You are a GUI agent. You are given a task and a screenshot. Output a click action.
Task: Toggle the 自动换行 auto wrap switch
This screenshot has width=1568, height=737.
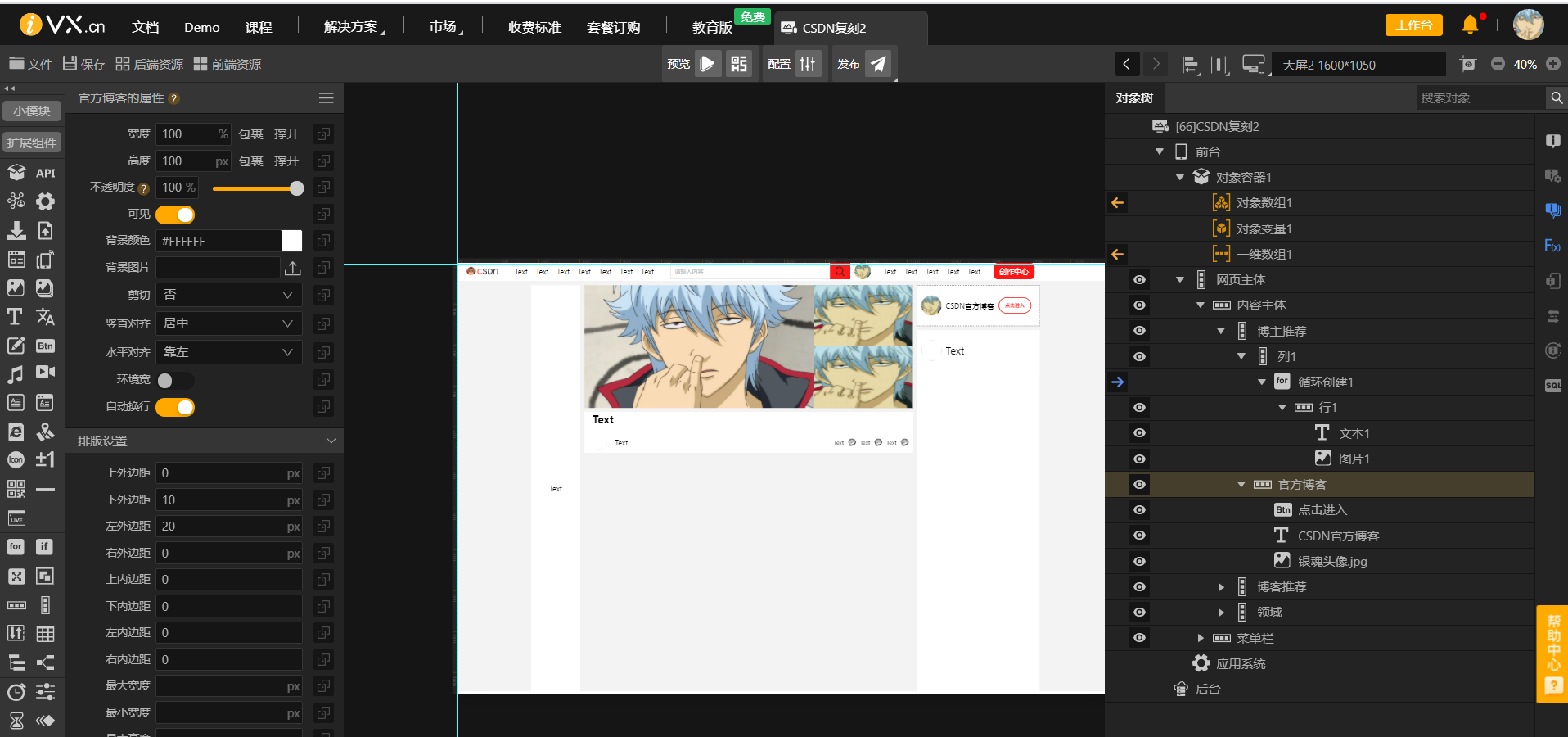(175, 407)
